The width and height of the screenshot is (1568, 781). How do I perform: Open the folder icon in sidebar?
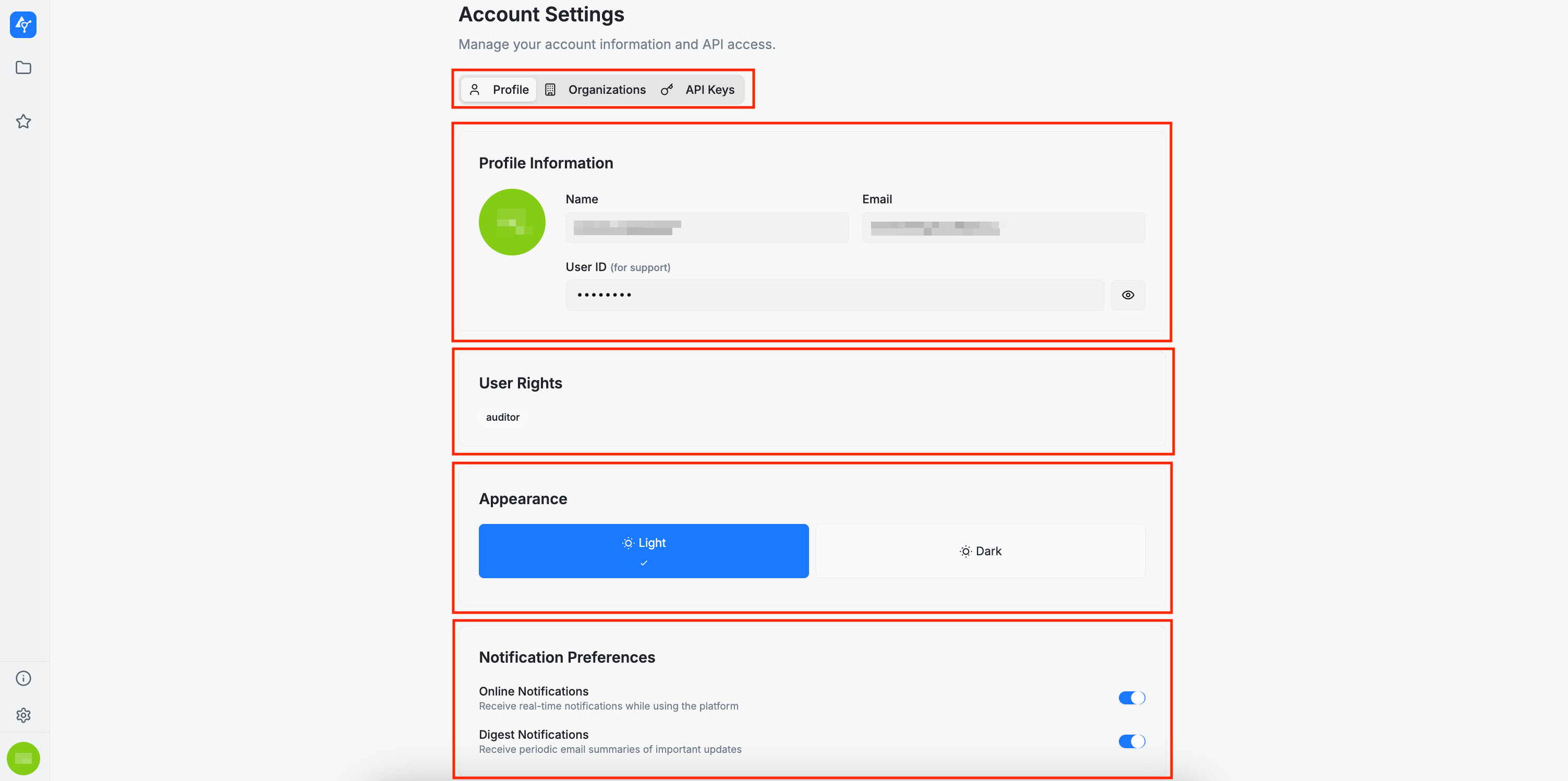point(23,68)
